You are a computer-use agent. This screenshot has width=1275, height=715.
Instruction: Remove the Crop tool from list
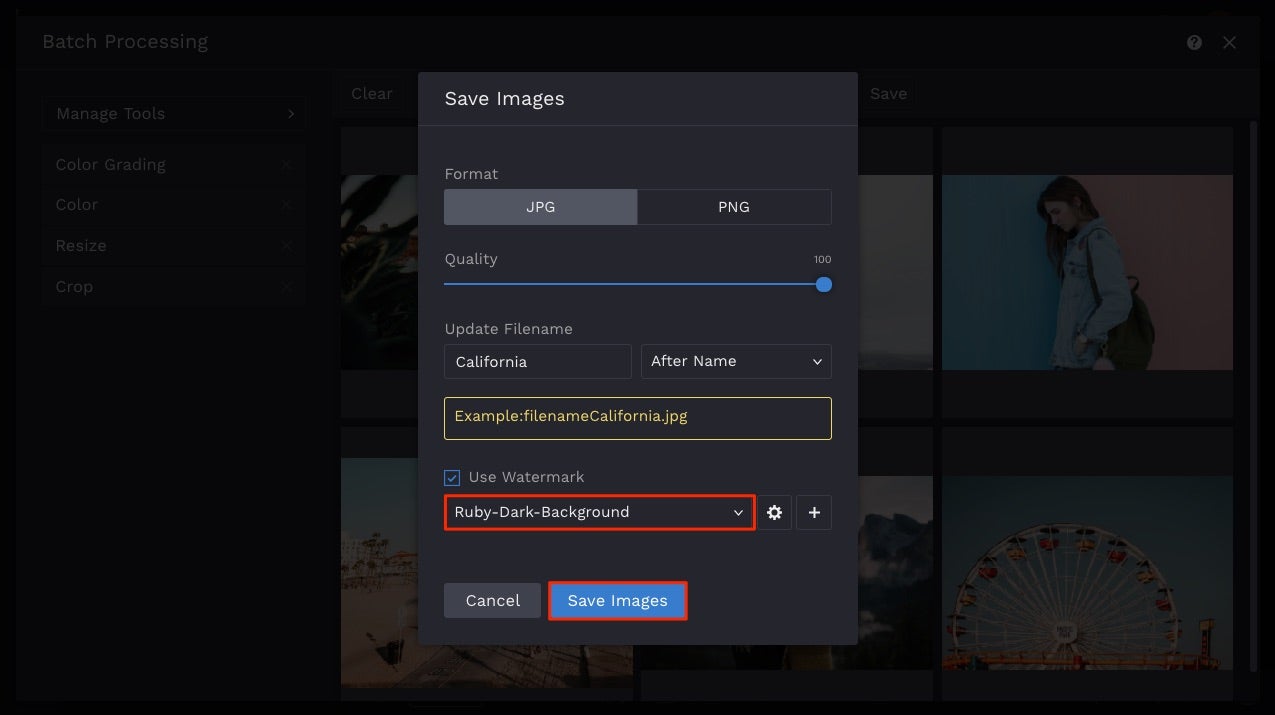click(x=287, y=287)
